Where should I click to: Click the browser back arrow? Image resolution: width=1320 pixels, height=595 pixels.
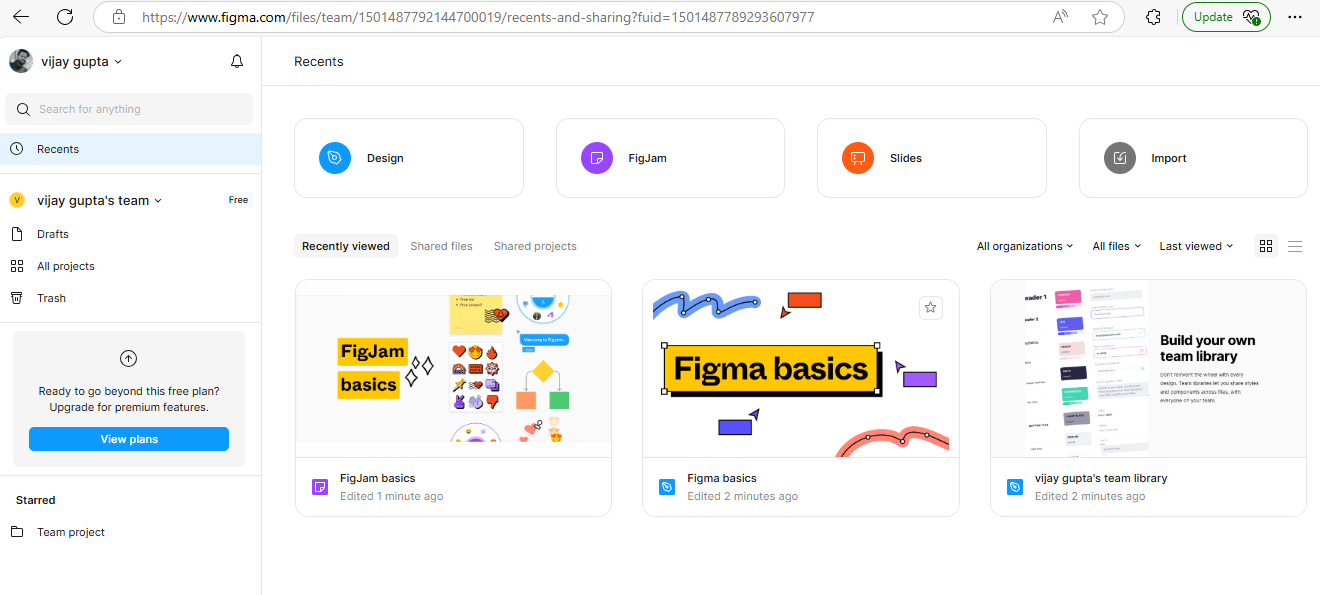click(21, 17)
